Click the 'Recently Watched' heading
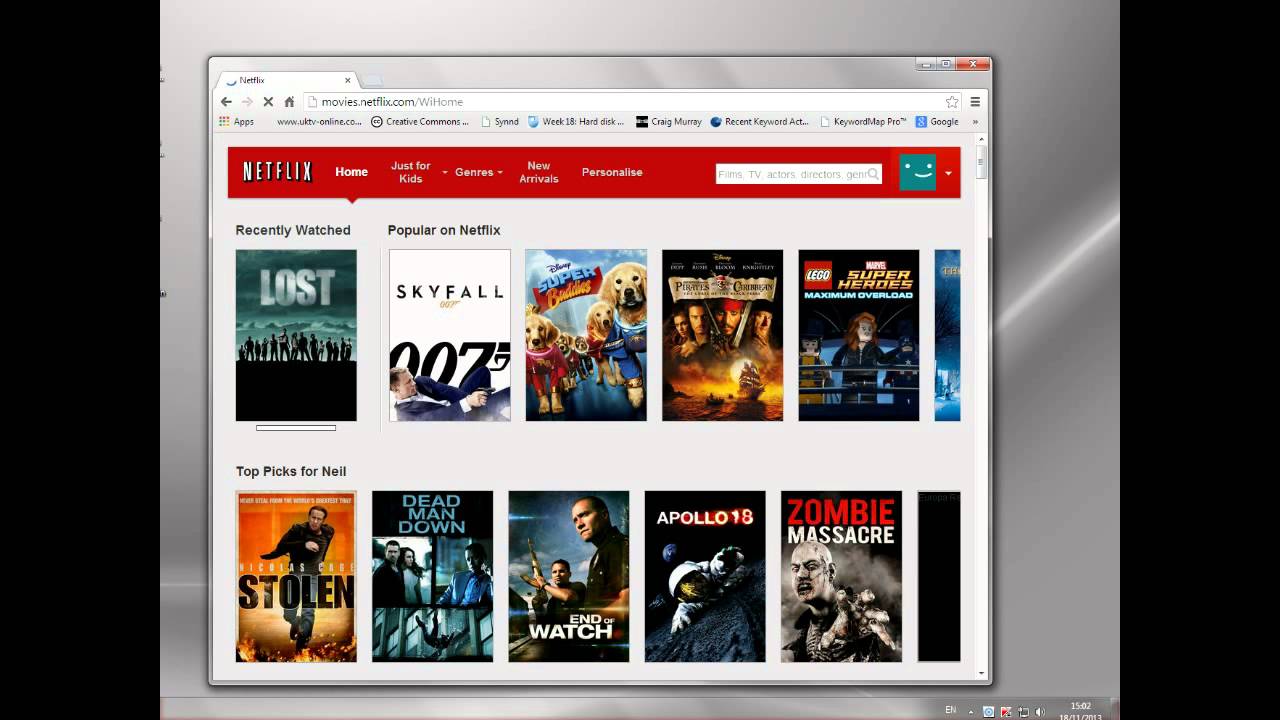1280x720 pixels. pyautogui.click(x=293, y=230)
